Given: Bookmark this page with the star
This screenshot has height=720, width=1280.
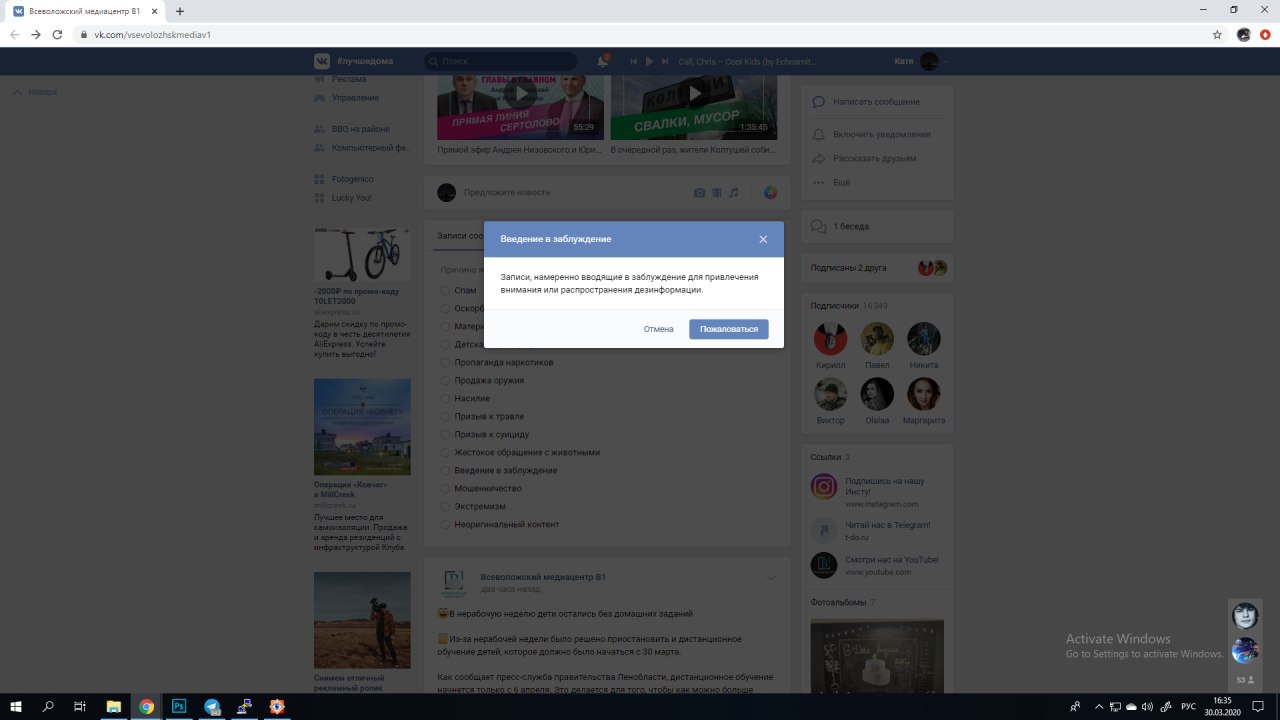Looking at the screenshot, I should (x=1217, y=34).
